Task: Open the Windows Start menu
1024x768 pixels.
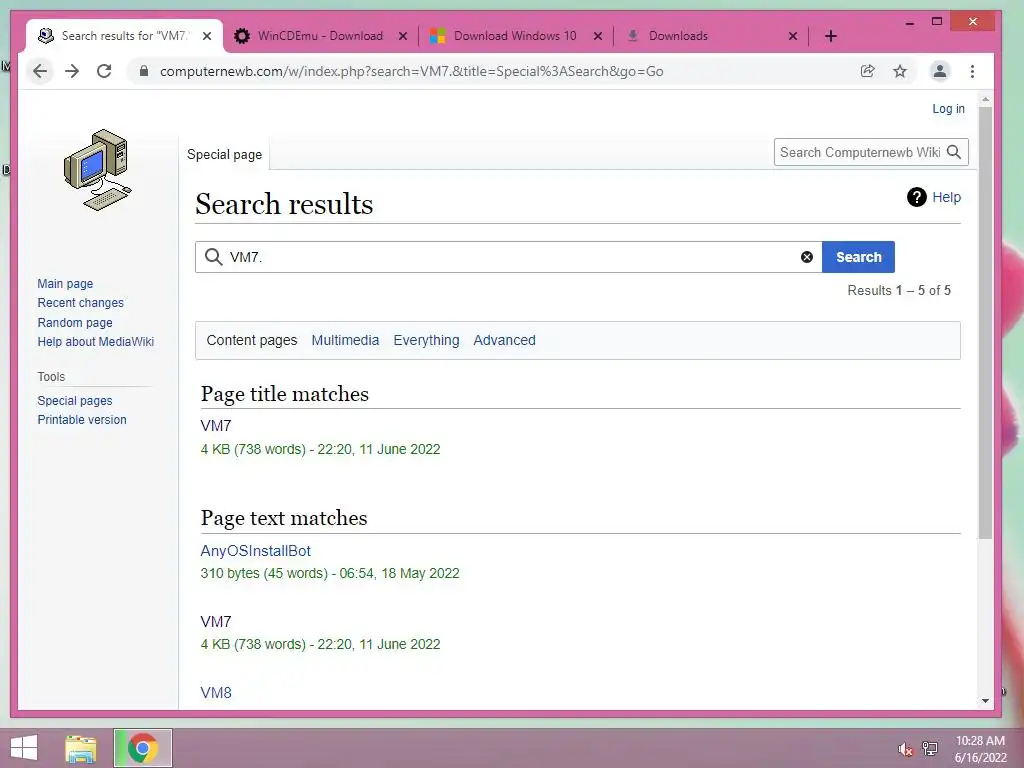Action: 24,748
